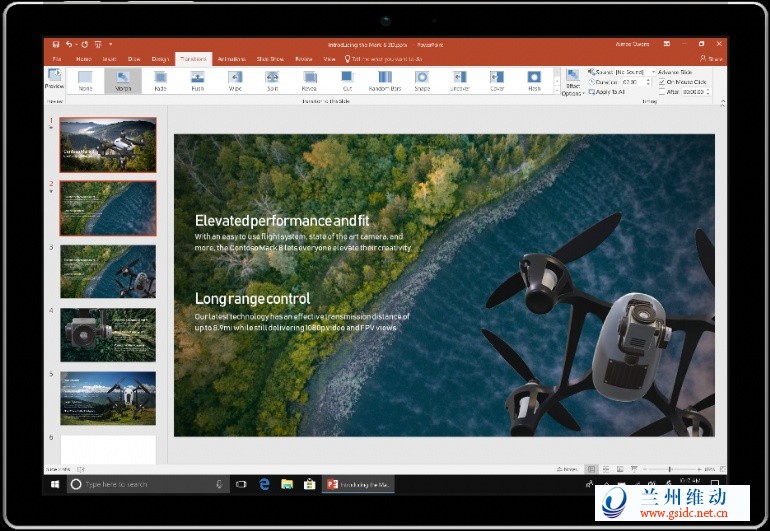The image size is (770, 531).
Task: Choose the Shape transition
Action: click(422, 80)
